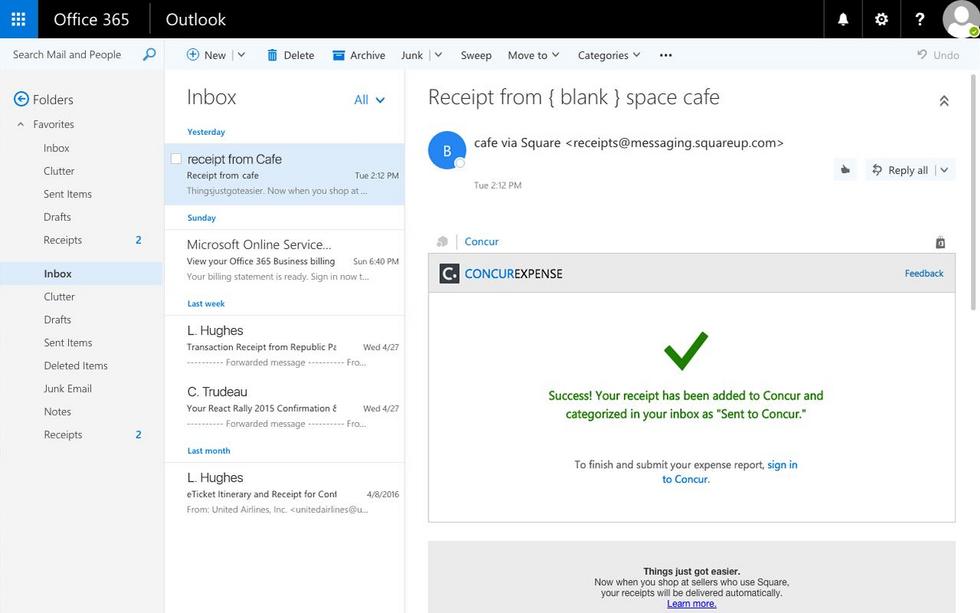Collapse the Favorites folder group
The image size is (980, 613).
click(x=21, y=124)
